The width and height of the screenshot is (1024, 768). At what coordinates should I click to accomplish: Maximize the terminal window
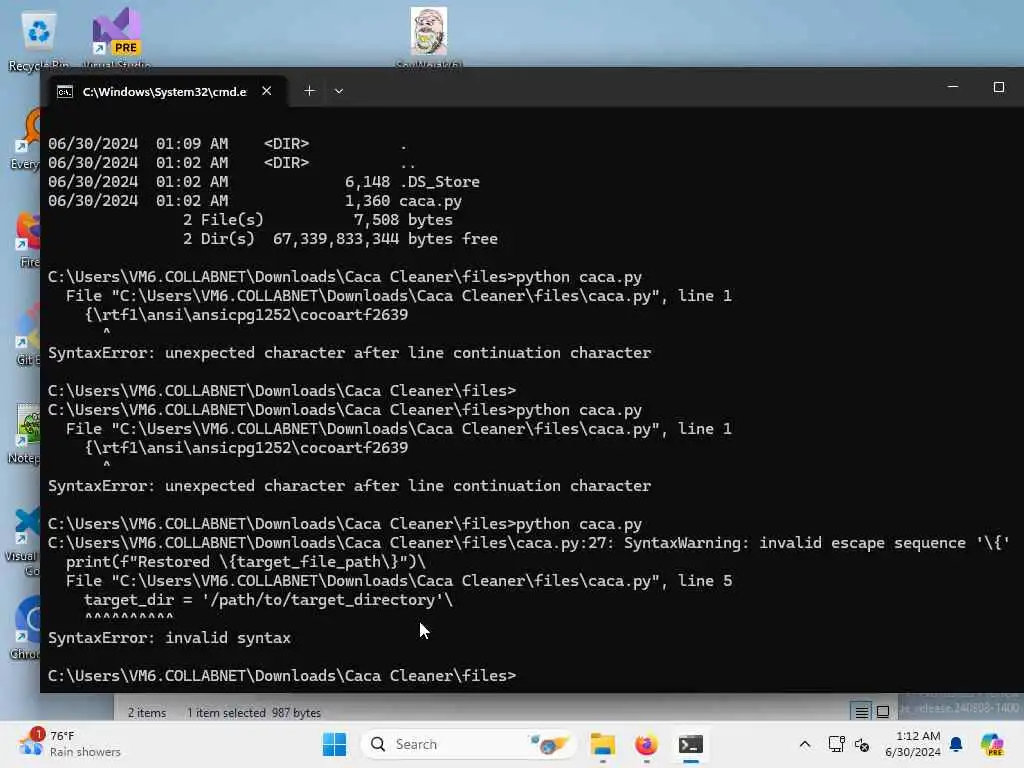tap(999, 87)
